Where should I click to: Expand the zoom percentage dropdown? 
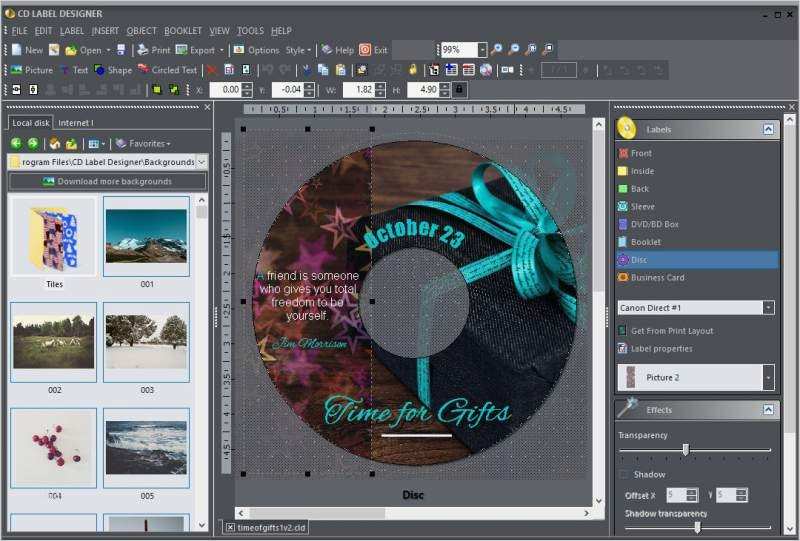482,50
